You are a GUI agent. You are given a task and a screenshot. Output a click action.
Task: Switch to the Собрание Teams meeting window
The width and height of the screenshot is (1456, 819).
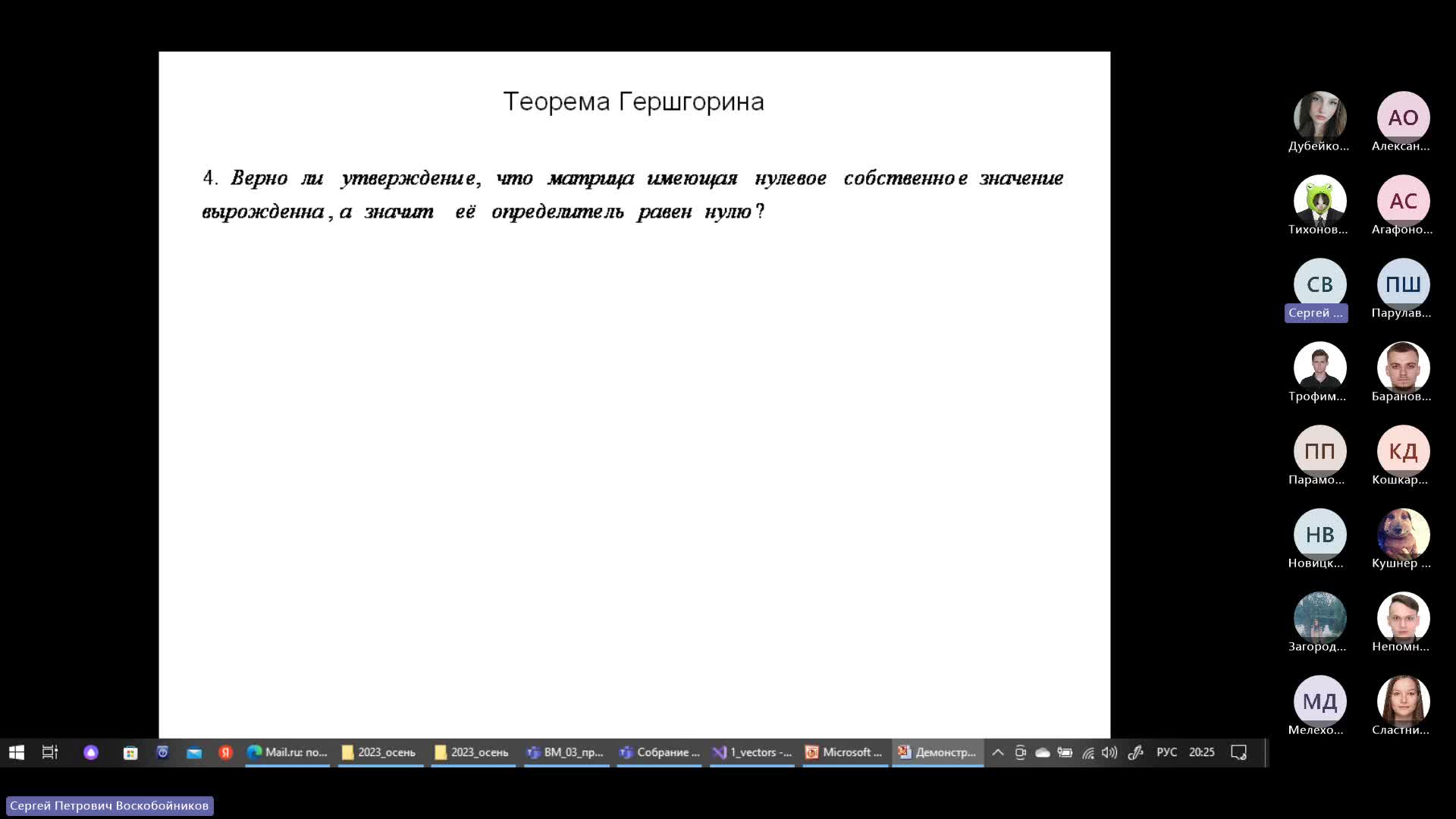(x=659, y=752)
